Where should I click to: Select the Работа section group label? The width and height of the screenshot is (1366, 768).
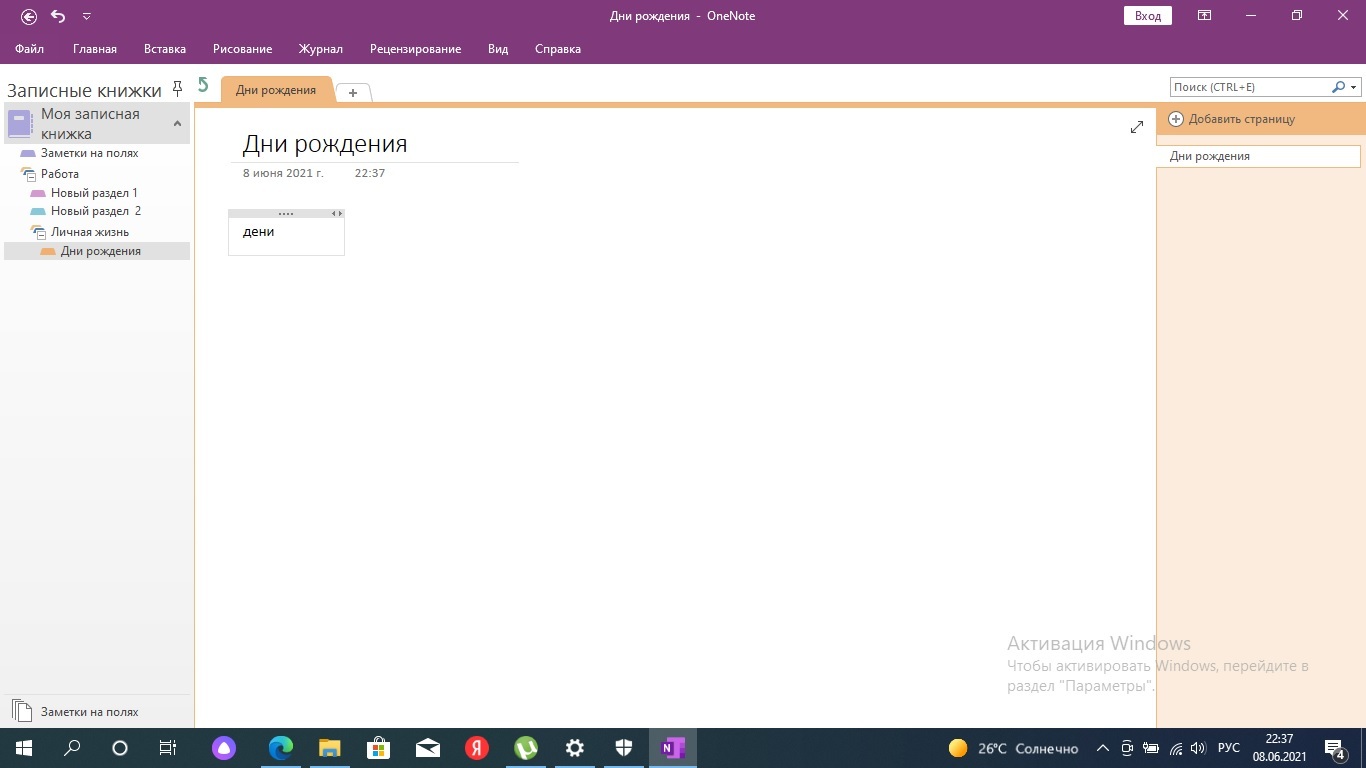60,174
